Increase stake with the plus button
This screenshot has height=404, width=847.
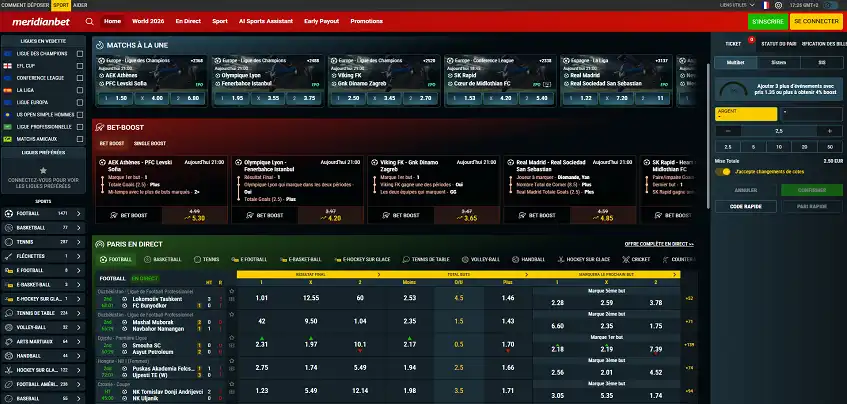click(829, 131)
